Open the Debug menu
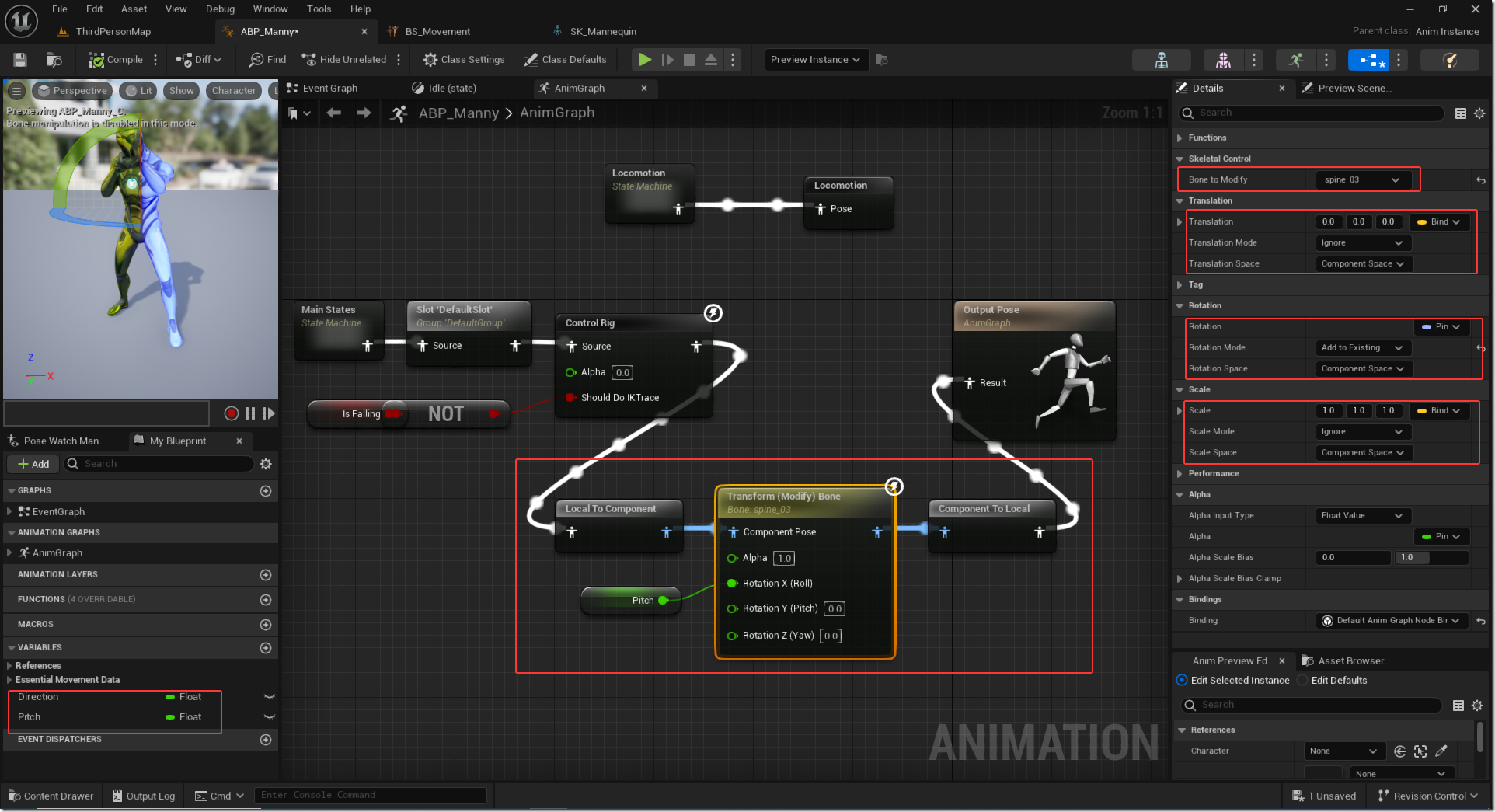 coord(220,9)
